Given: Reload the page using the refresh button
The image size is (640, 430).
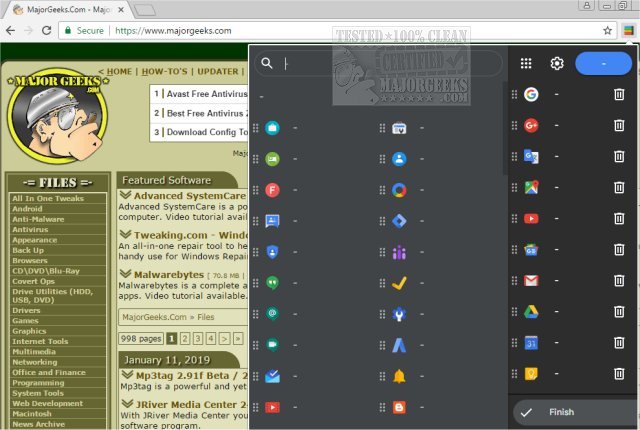Looking at the screenshot, I should click(x=46, y=31).
